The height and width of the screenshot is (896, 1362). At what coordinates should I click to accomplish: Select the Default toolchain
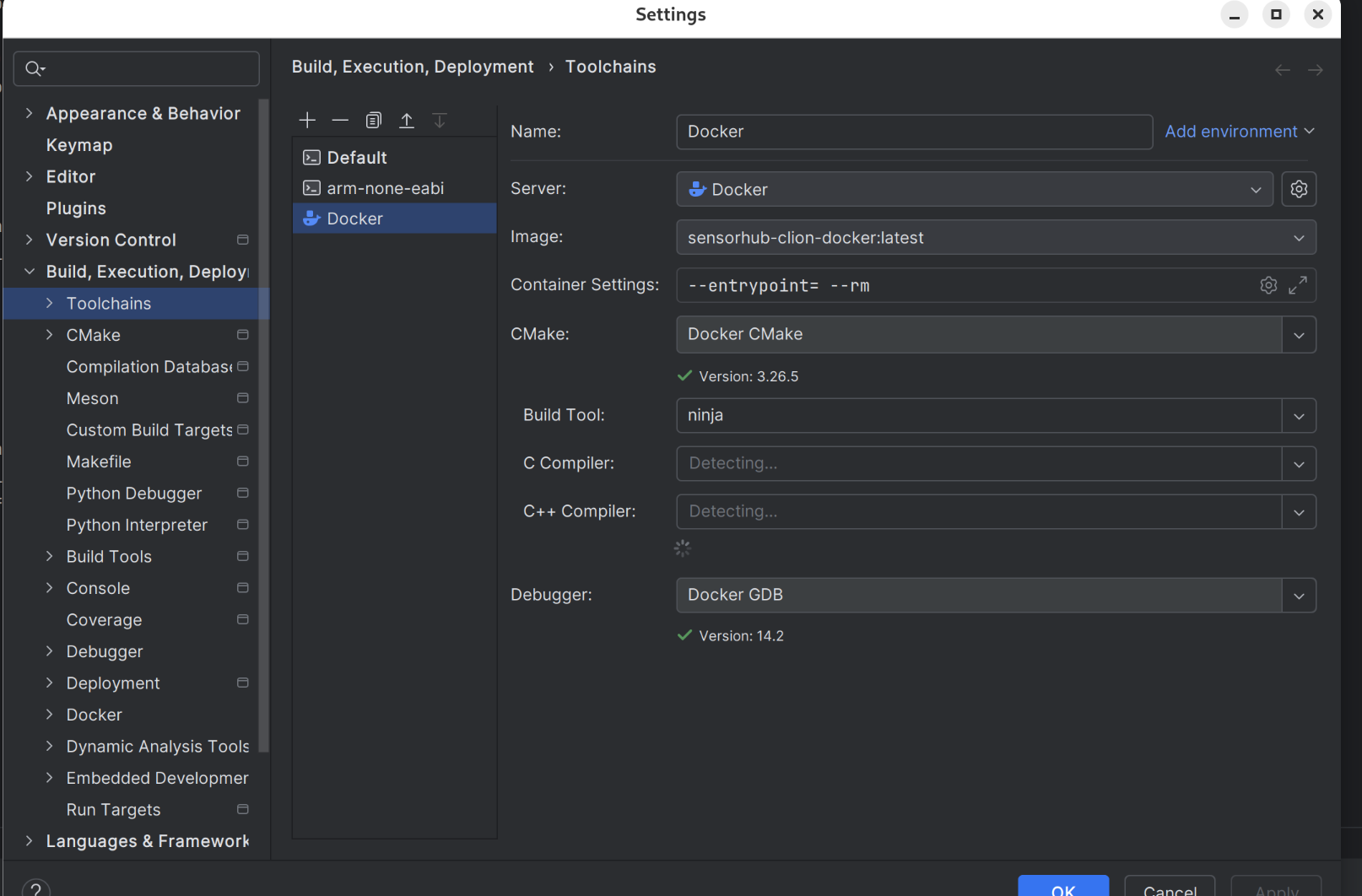tap(394, 158)
